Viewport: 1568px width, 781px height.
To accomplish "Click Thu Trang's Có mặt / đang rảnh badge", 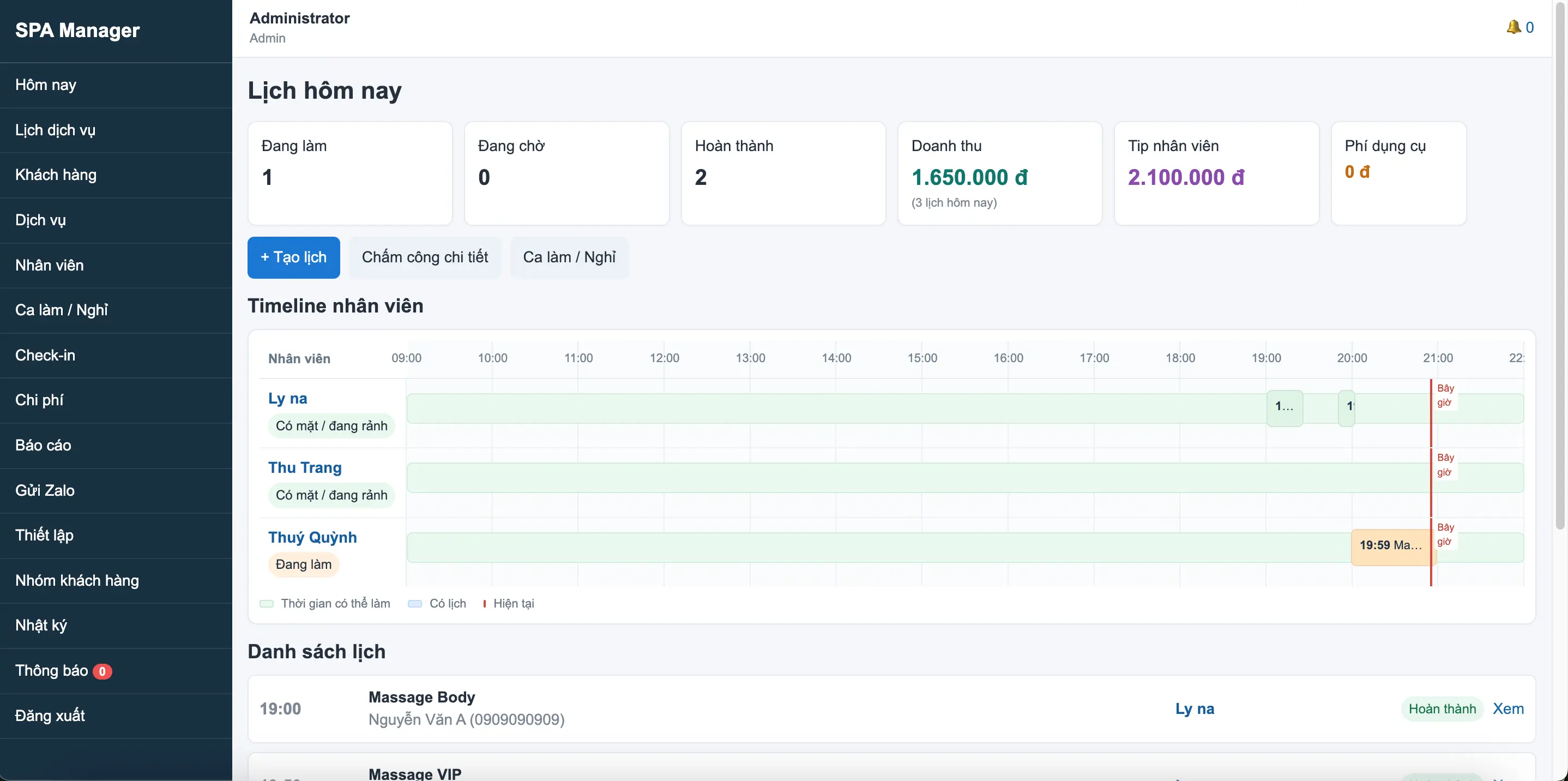I will (331, 496).
